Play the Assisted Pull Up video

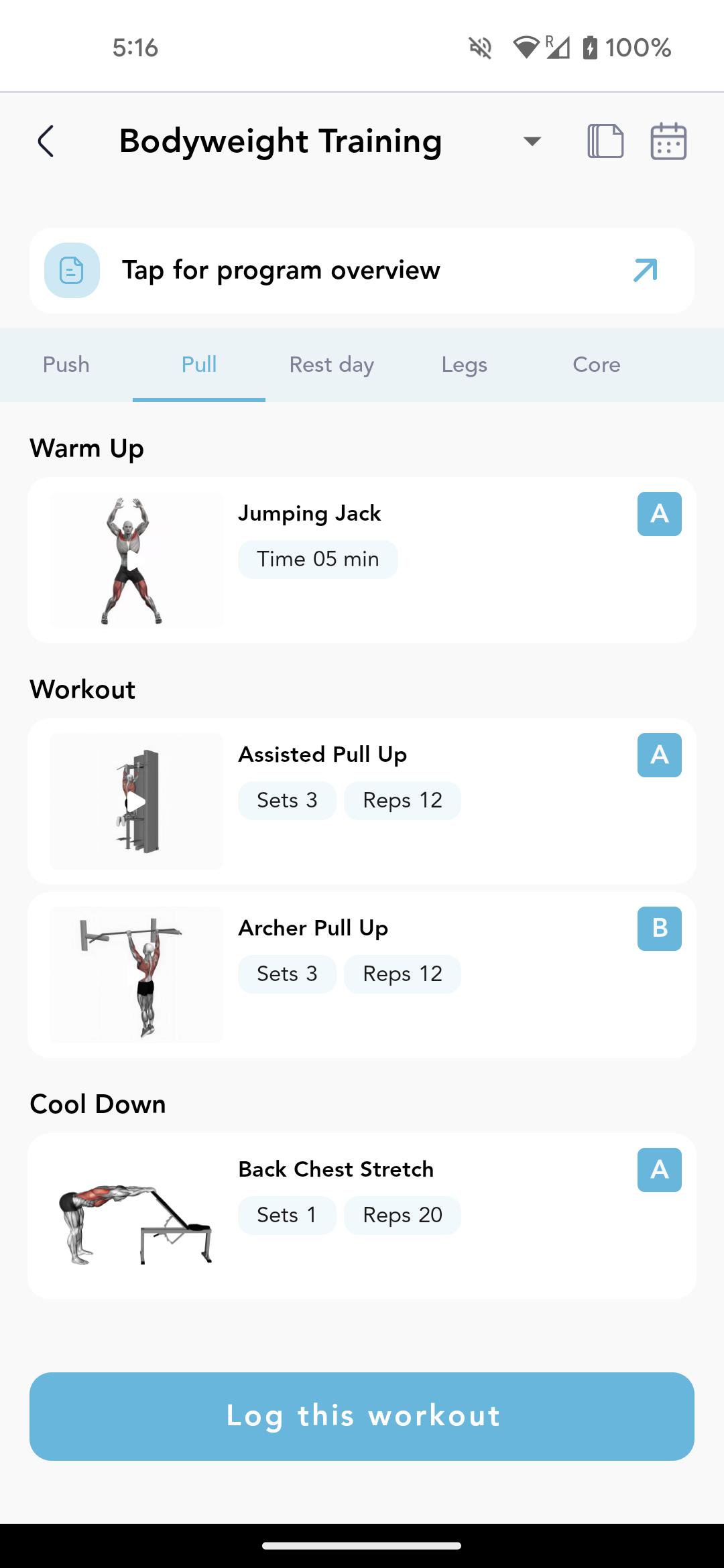136,801
